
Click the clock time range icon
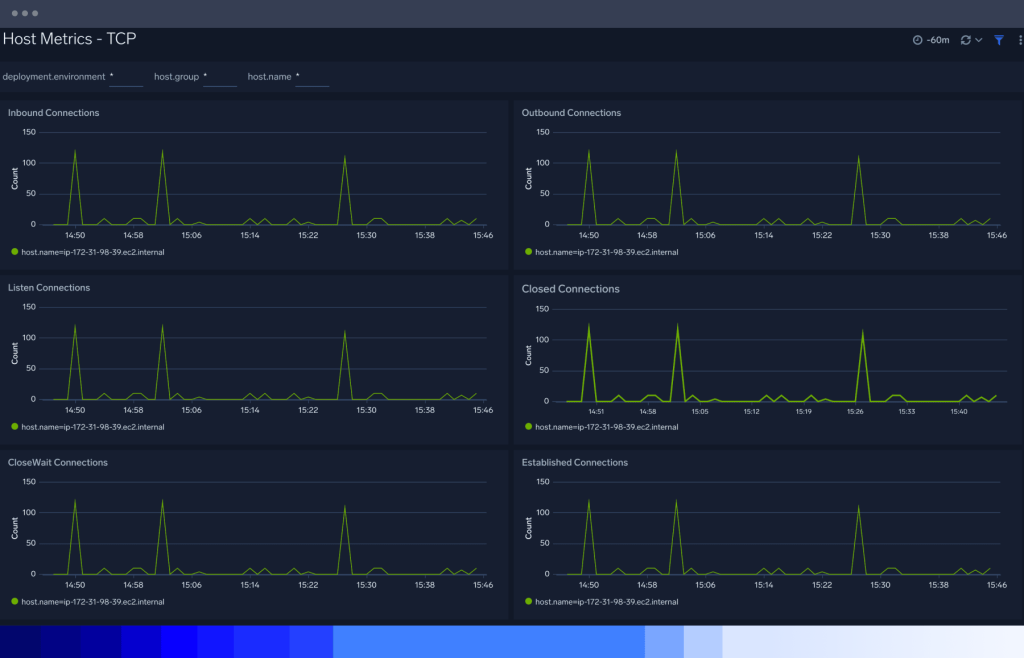(x=918, y=40)
